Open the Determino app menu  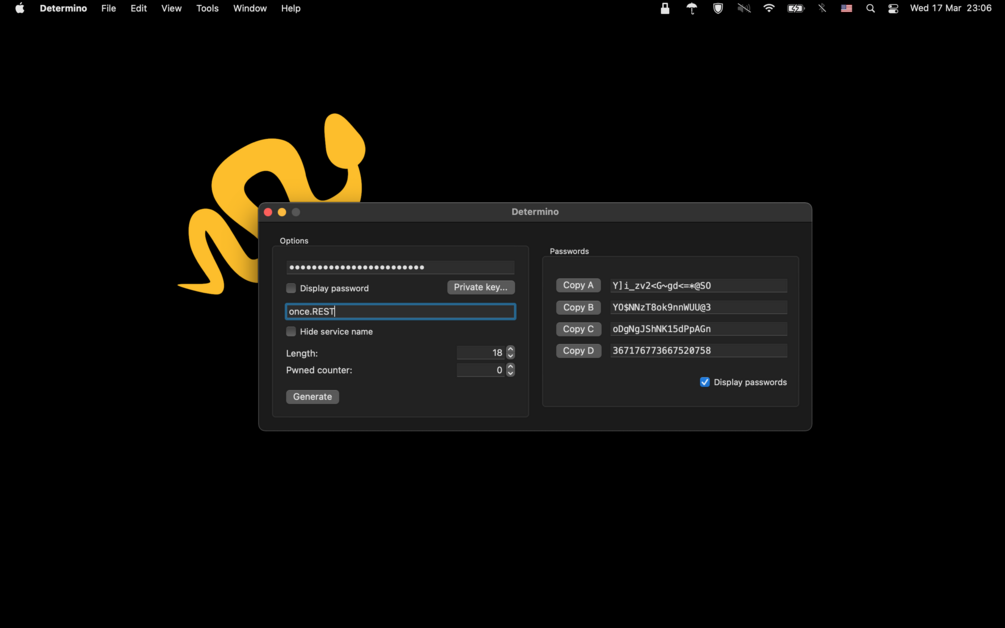(x=63, y=8)
